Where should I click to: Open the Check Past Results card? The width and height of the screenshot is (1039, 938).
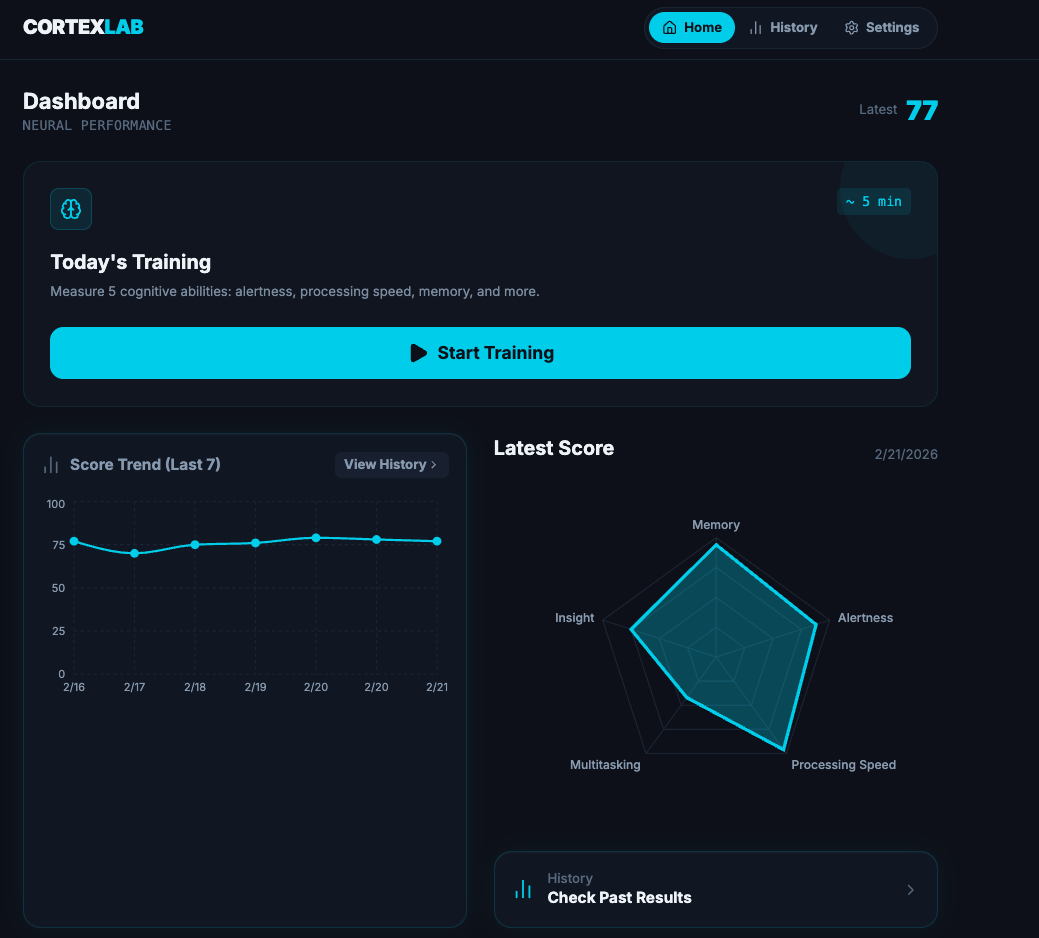pos(715,889)
